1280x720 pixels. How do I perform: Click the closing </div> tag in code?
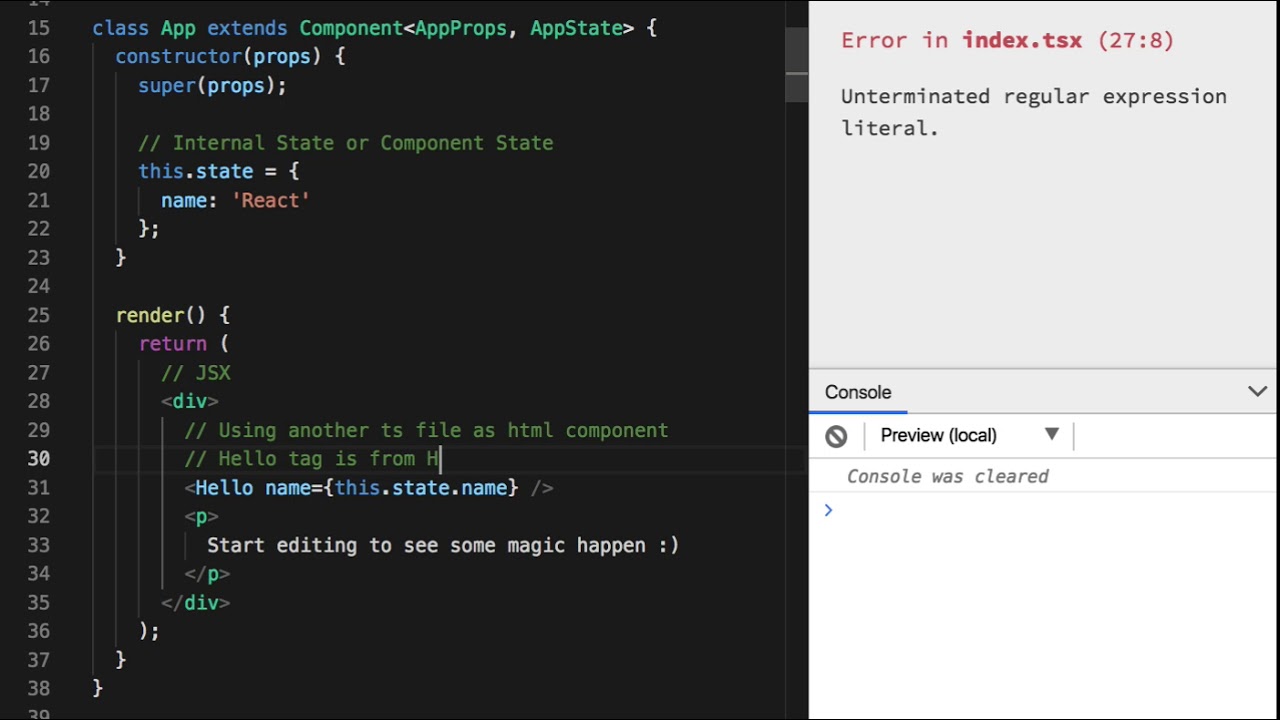195,602
